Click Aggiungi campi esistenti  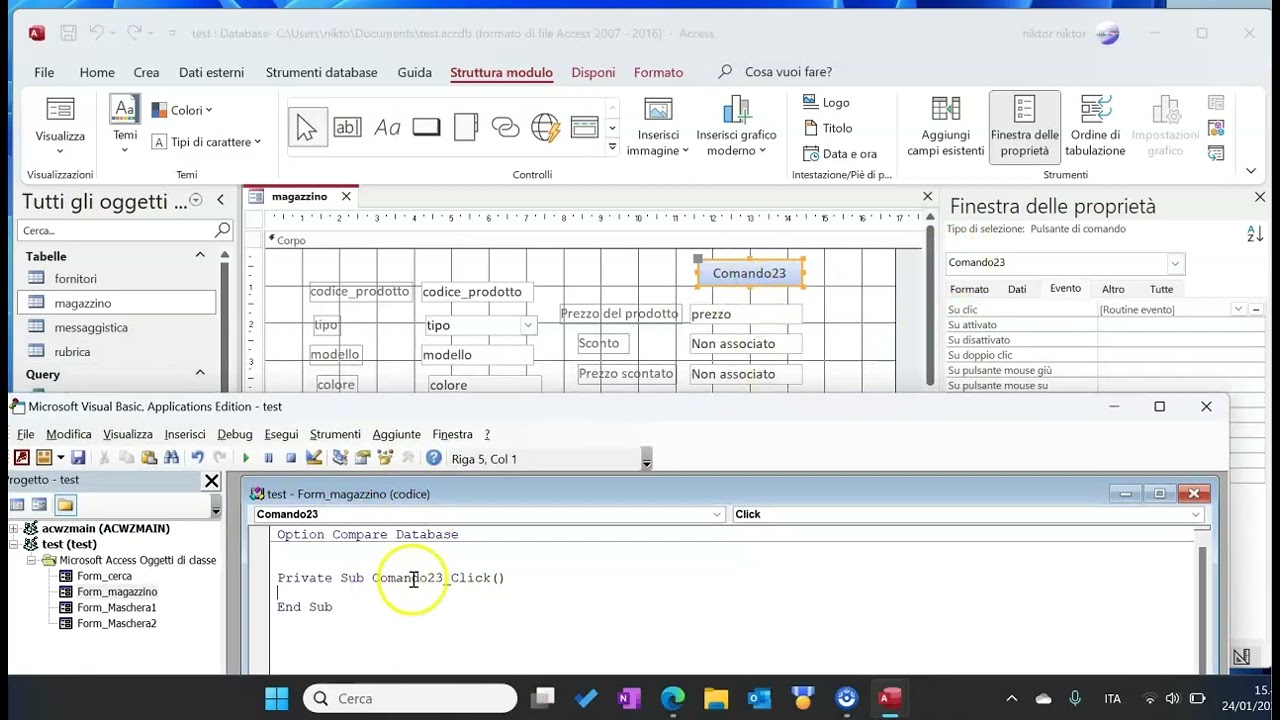[945, 126]
